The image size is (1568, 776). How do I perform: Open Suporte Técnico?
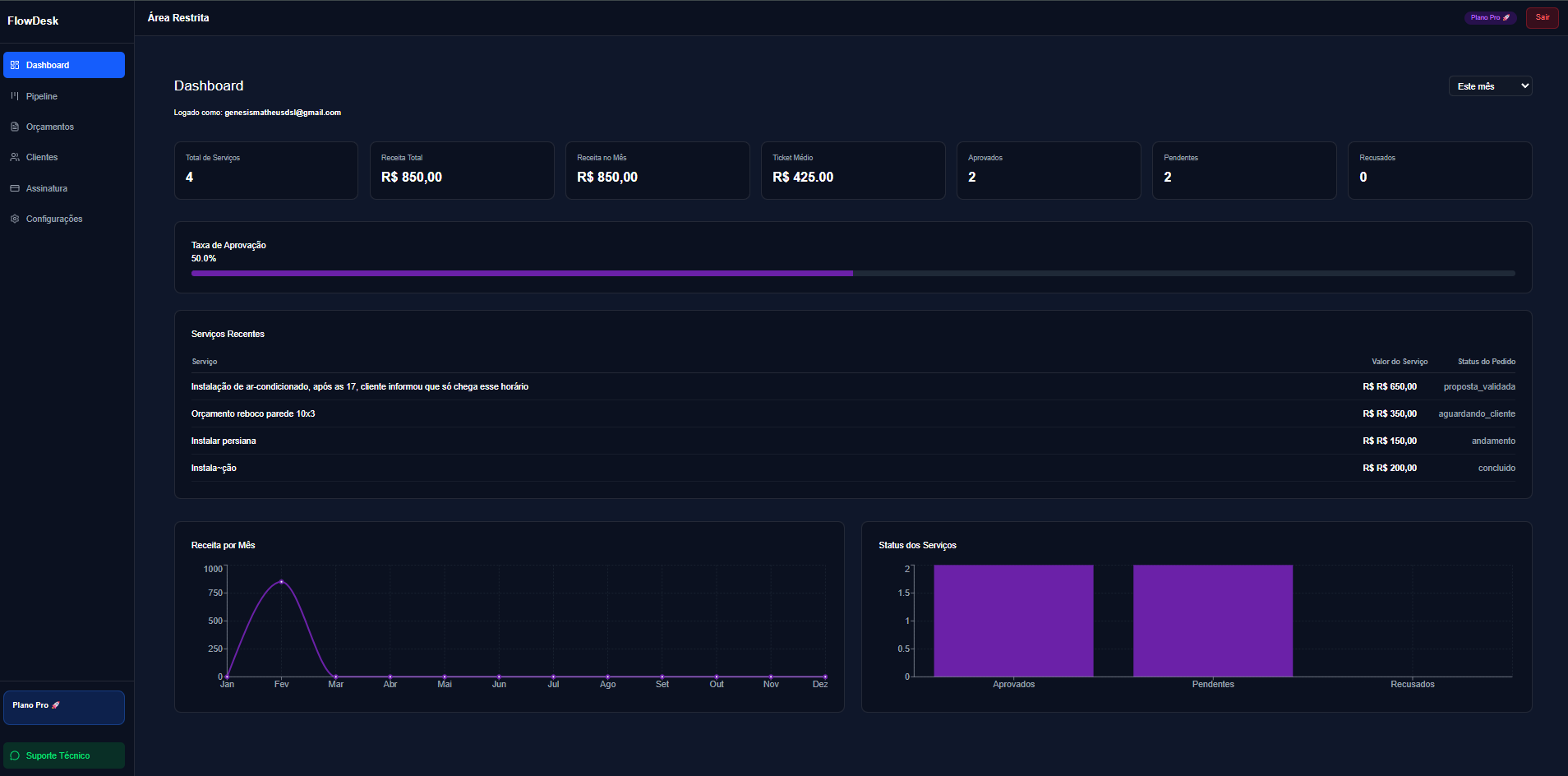[x=63, y=755]
